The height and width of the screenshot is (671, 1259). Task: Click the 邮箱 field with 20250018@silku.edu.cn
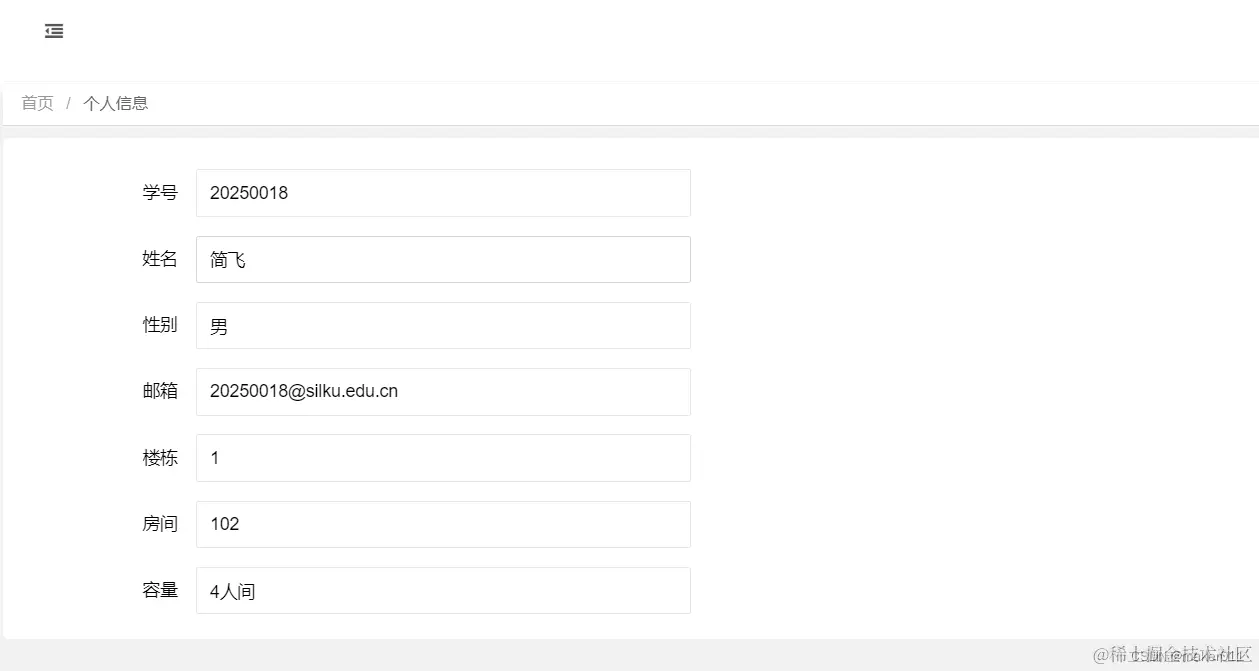pyautogui.click(x=443, y=392)
